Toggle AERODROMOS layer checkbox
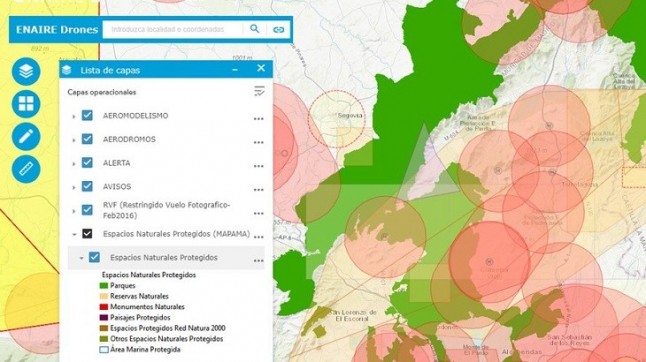The width and height of the screenshot is (646, 362). pos(87,139)
